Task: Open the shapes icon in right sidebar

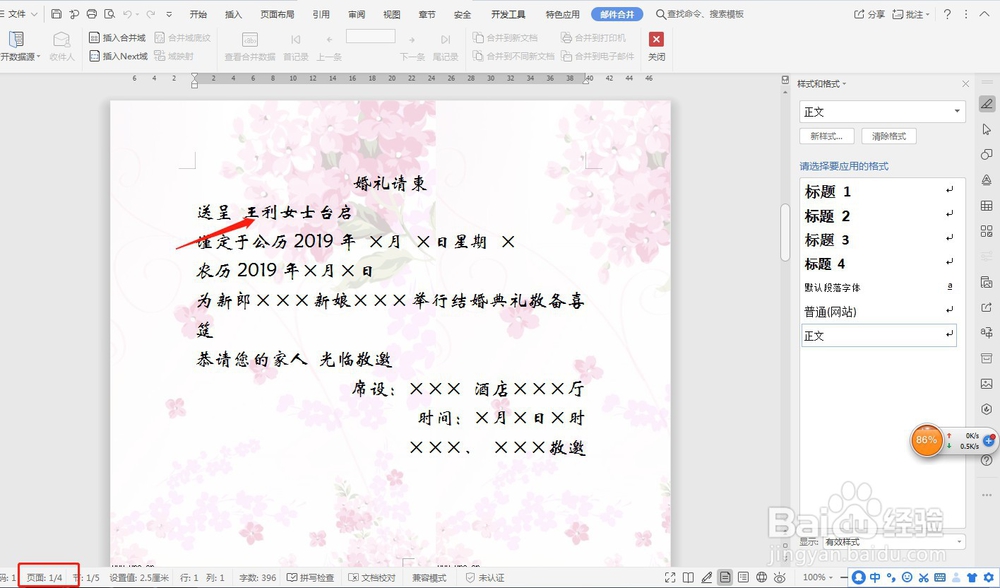Action: pyautogui.click(x=987, y=154)
